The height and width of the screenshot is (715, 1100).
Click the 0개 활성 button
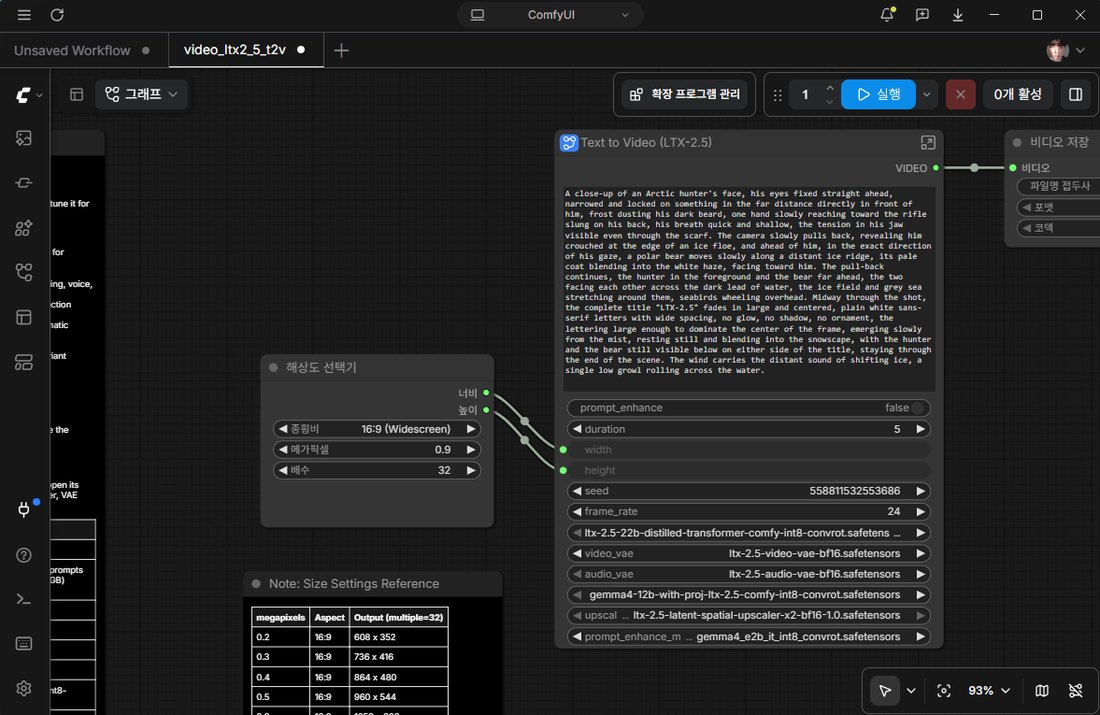click(x=1017, y=95)
